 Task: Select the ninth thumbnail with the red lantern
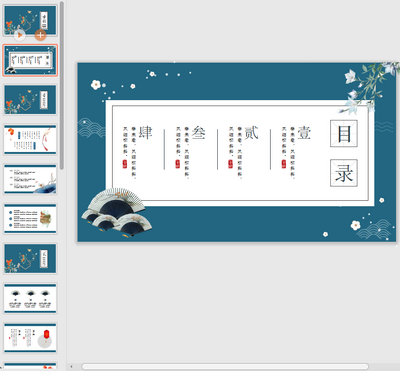[30, 338]
